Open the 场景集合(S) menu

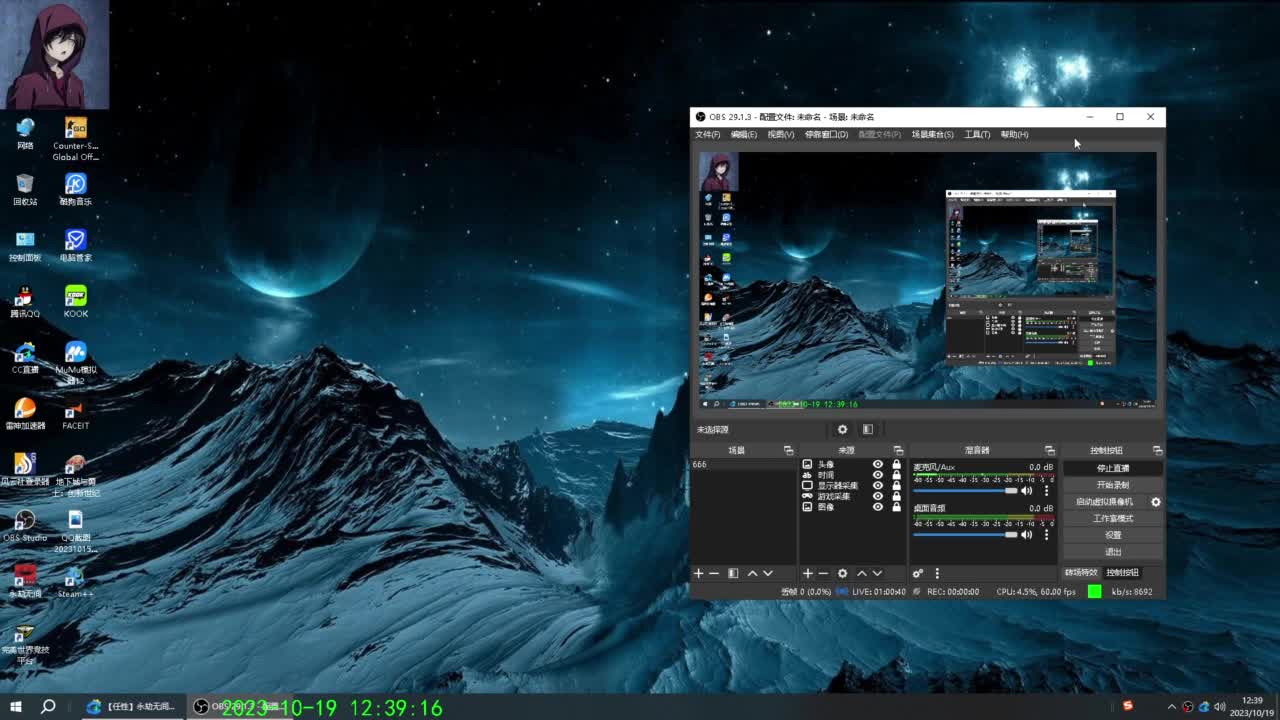pyautogui.click(x=932, y=134)
